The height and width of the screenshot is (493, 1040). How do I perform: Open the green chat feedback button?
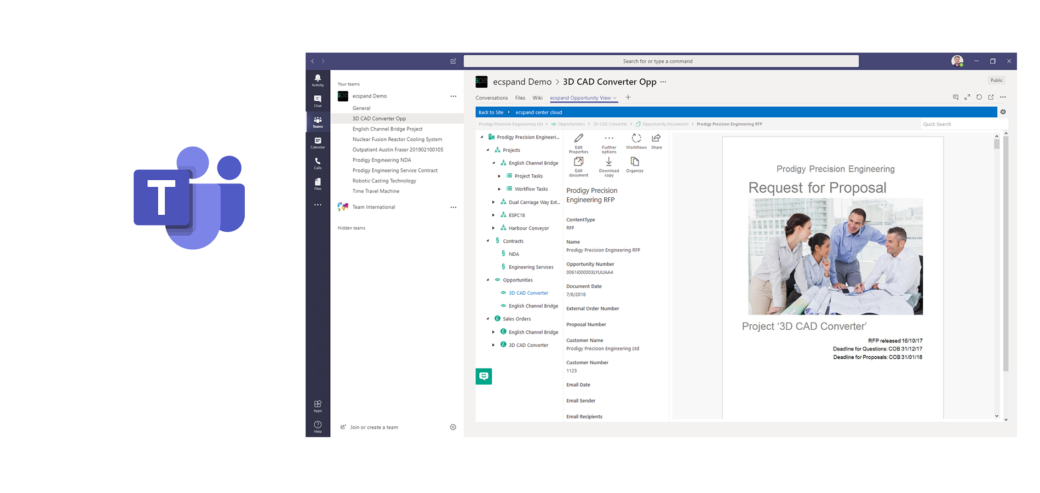(484, 376)
